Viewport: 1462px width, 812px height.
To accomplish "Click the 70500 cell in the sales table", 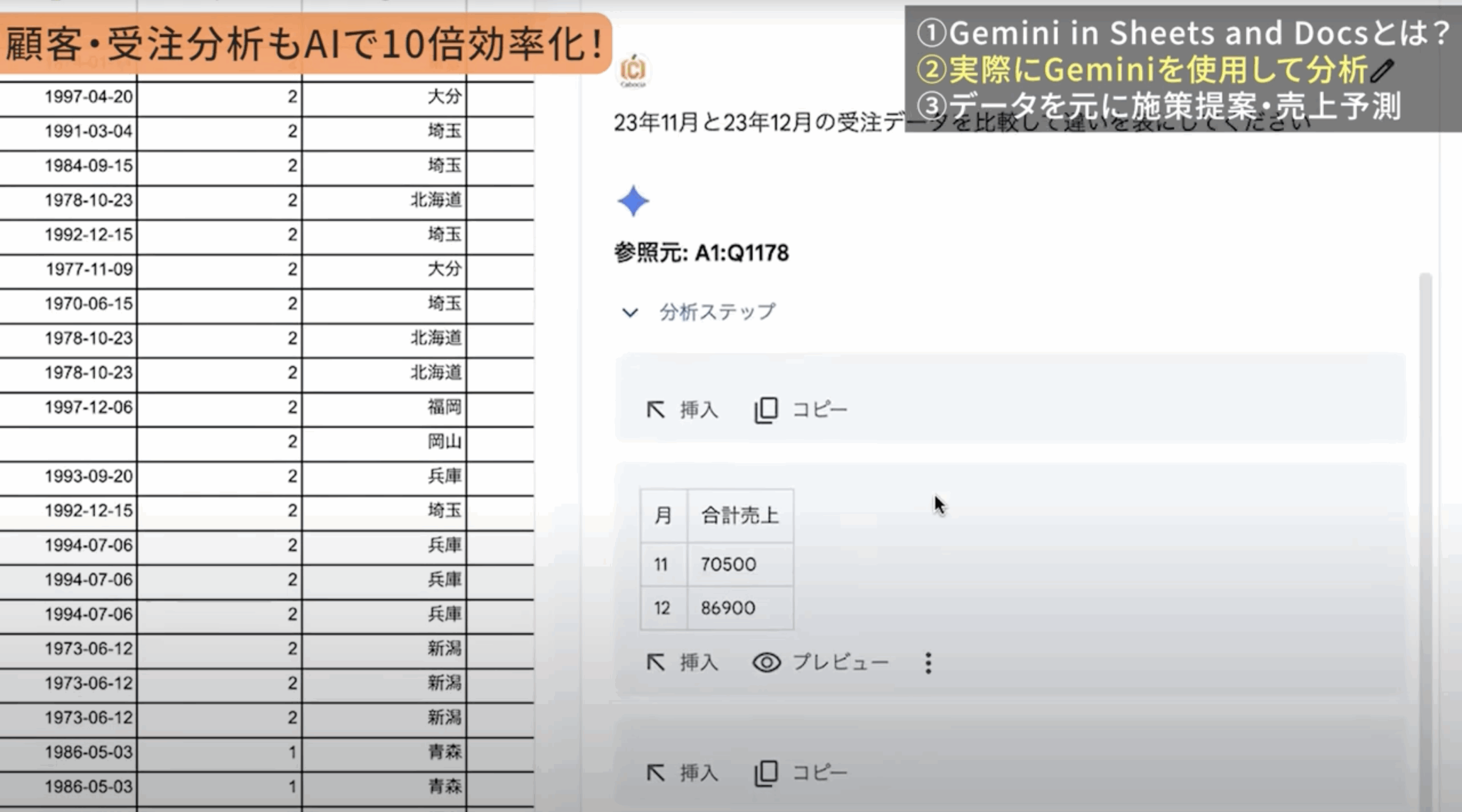I will (x=729, y=564).
